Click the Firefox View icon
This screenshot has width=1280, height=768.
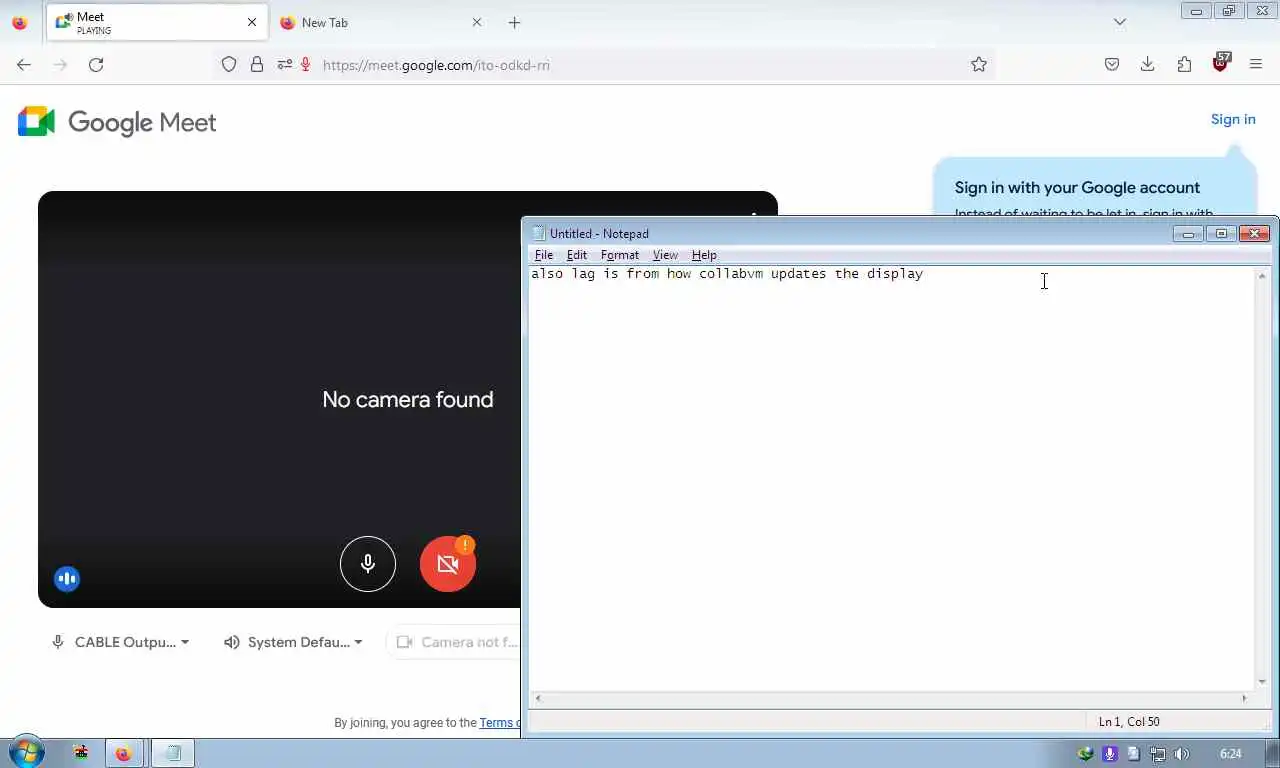point(20,22)
